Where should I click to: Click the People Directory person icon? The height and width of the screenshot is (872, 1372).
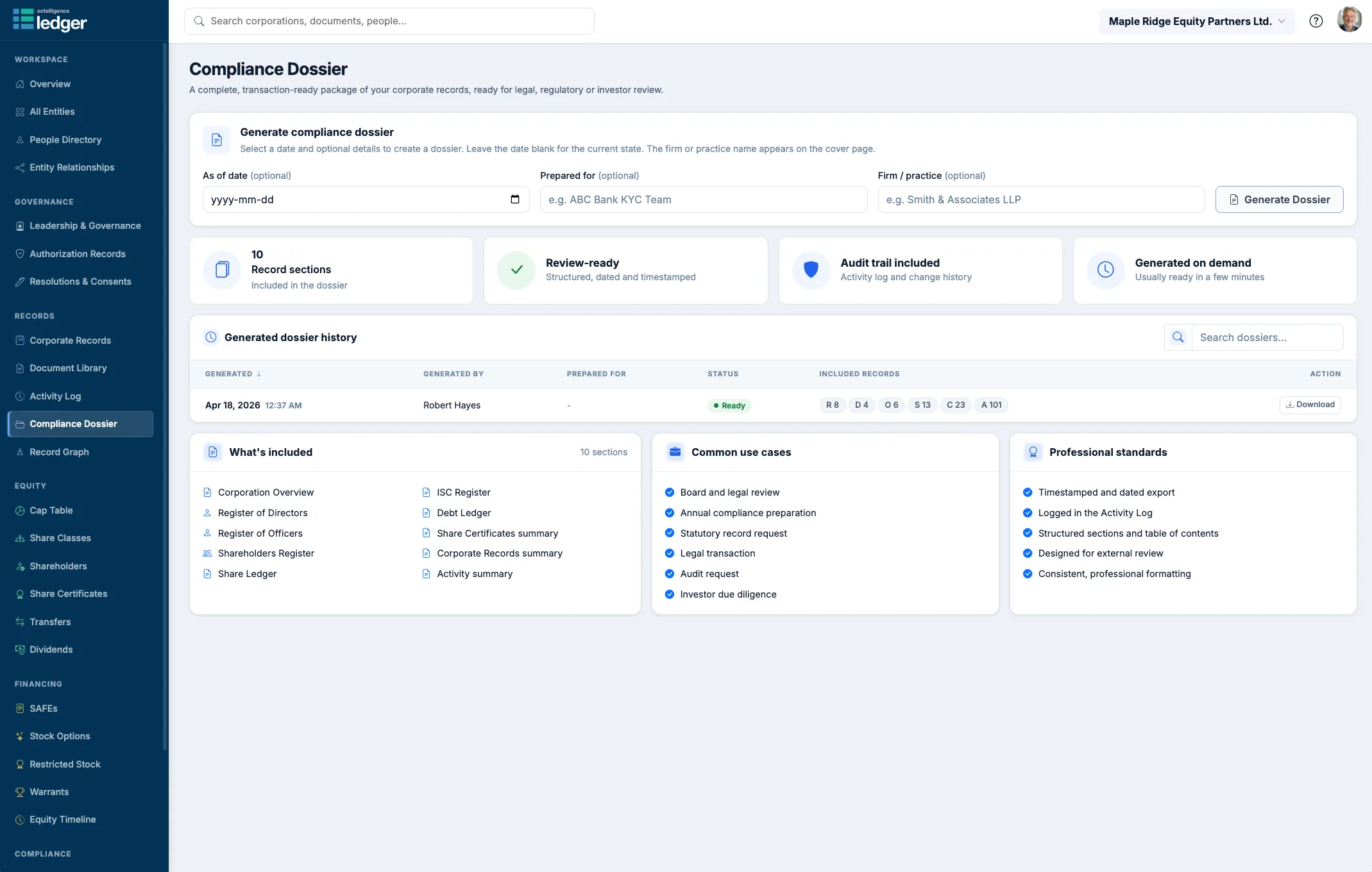[x=20, y=140]
